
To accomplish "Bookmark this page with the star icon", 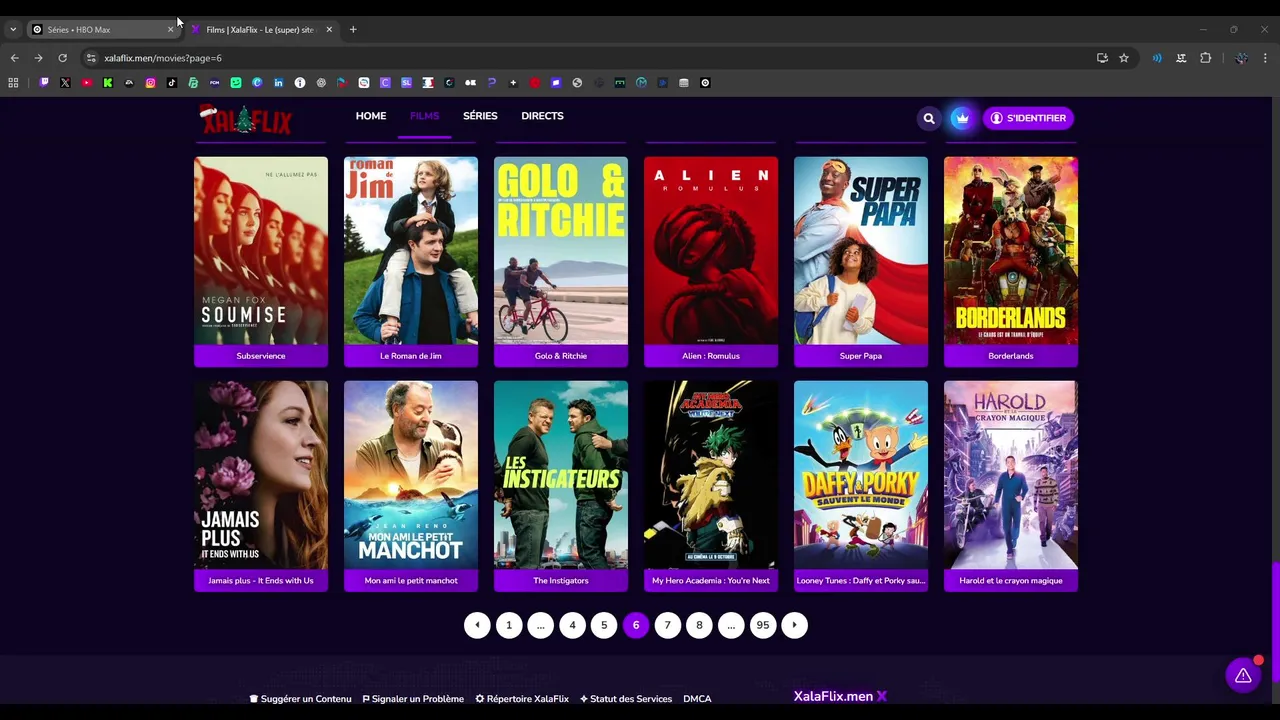I will click(x=1124, y=58).
